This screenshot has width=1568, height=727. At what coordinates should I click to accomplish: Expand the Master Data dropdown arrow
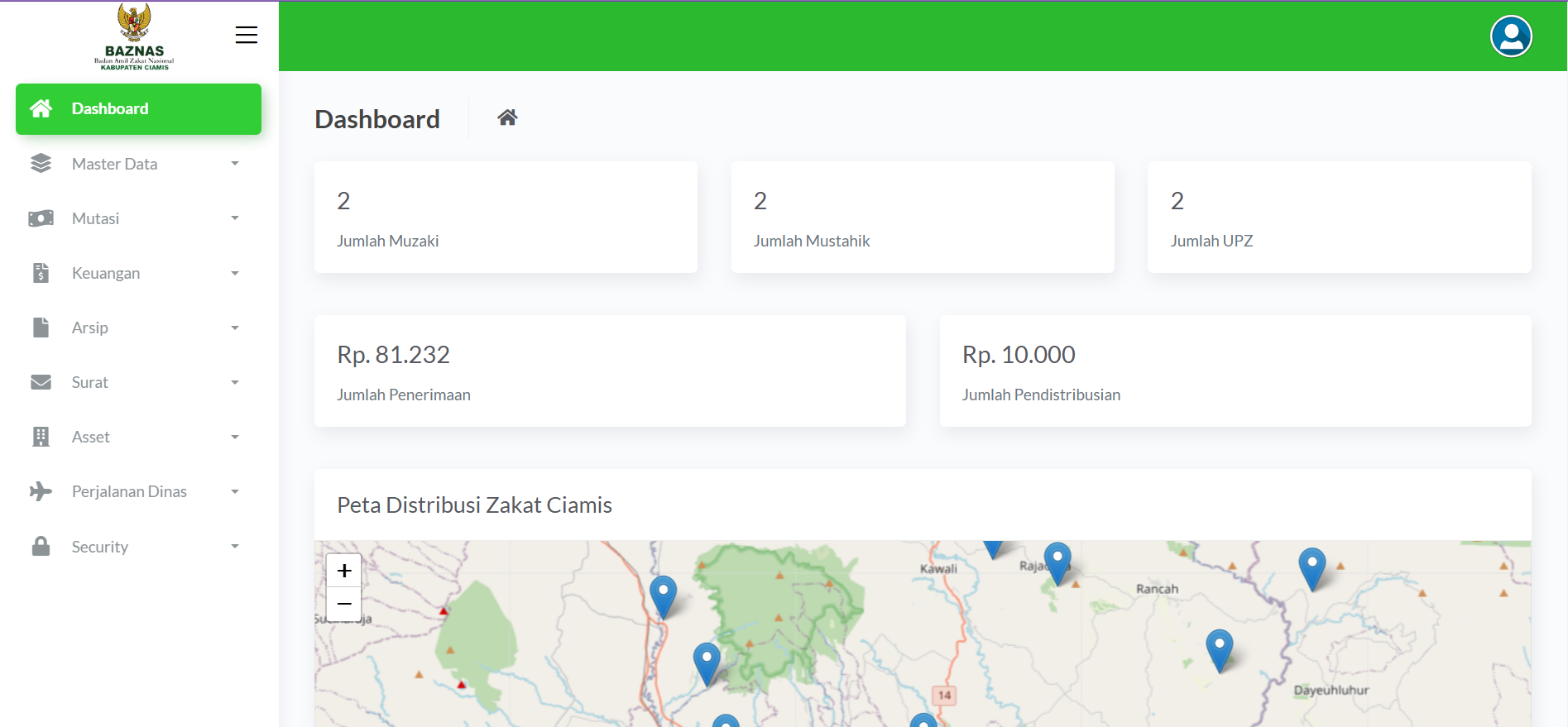(235, 164)
